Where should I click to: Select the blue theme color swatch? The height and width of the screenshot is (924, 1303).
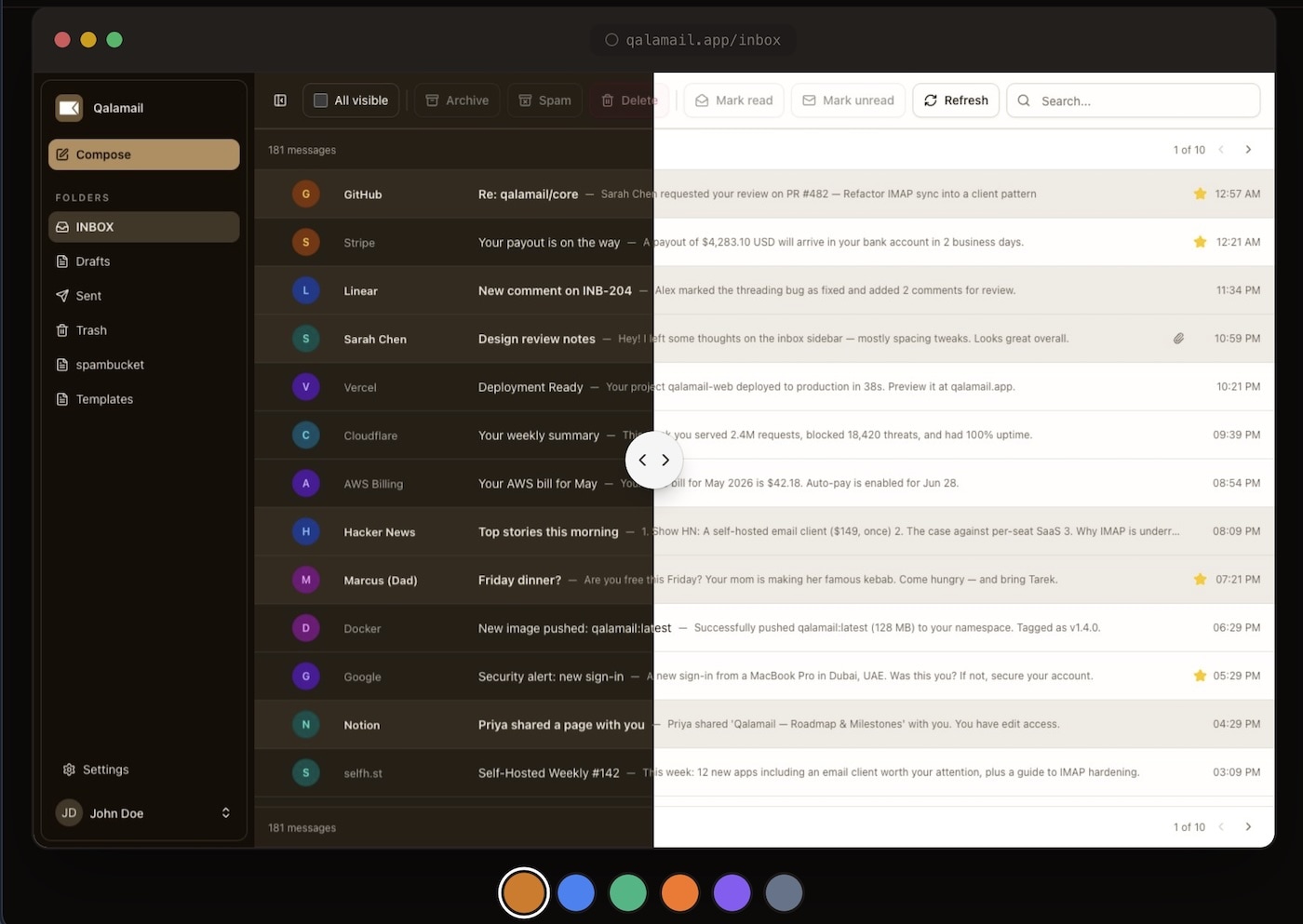[576, 893]
